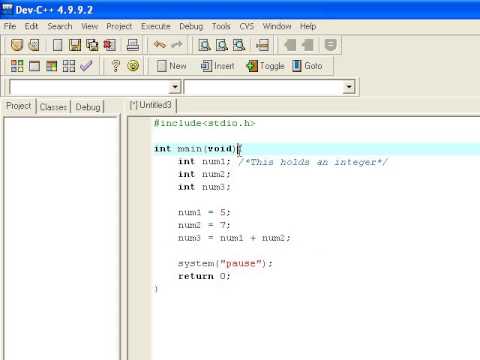Open the Project menu
Screen dimensions: 480x360
click(119, 26)
